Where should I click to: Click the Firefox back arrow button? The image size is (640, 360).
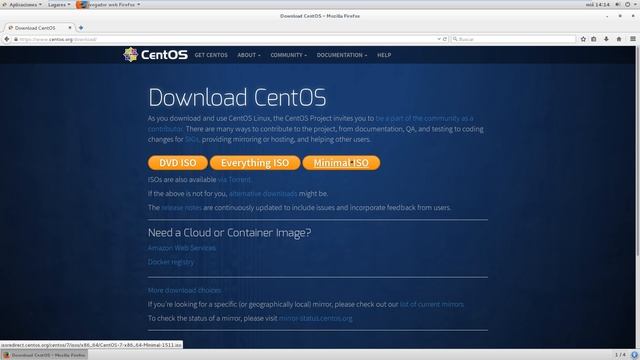pyautogui.click(x=7, y=39)
